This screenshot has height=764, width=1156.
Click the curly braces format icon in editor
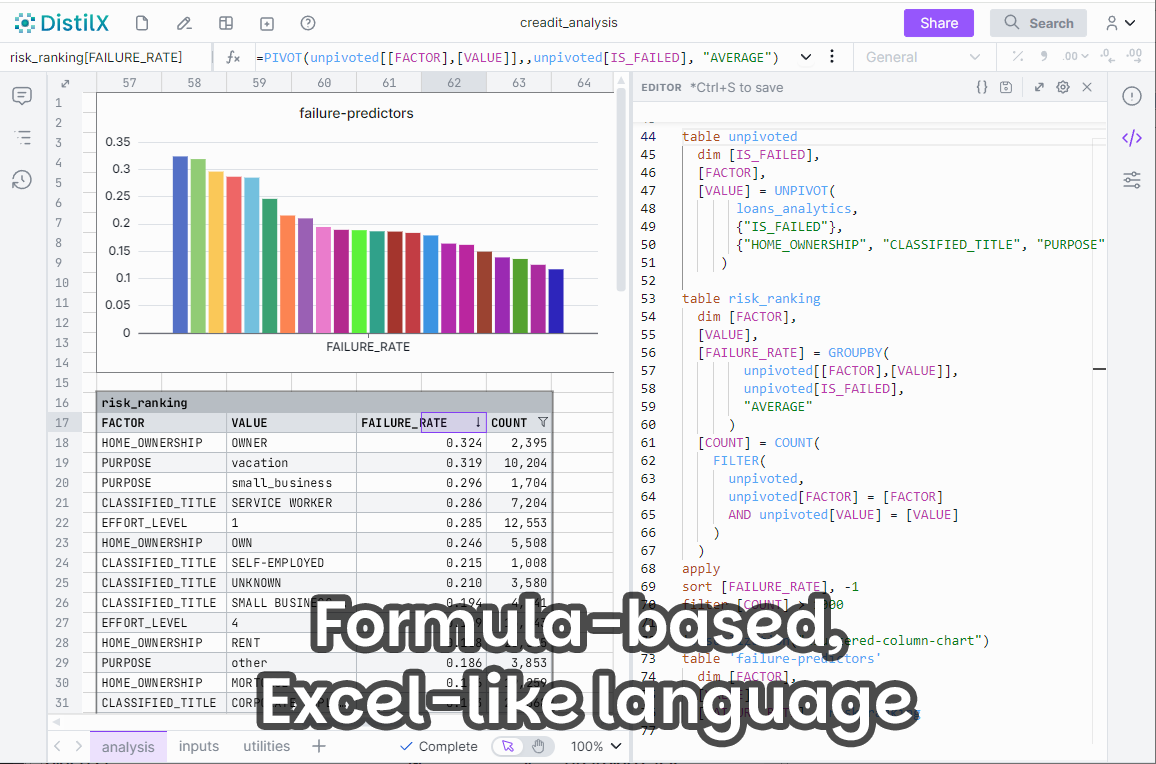(982, 88)
